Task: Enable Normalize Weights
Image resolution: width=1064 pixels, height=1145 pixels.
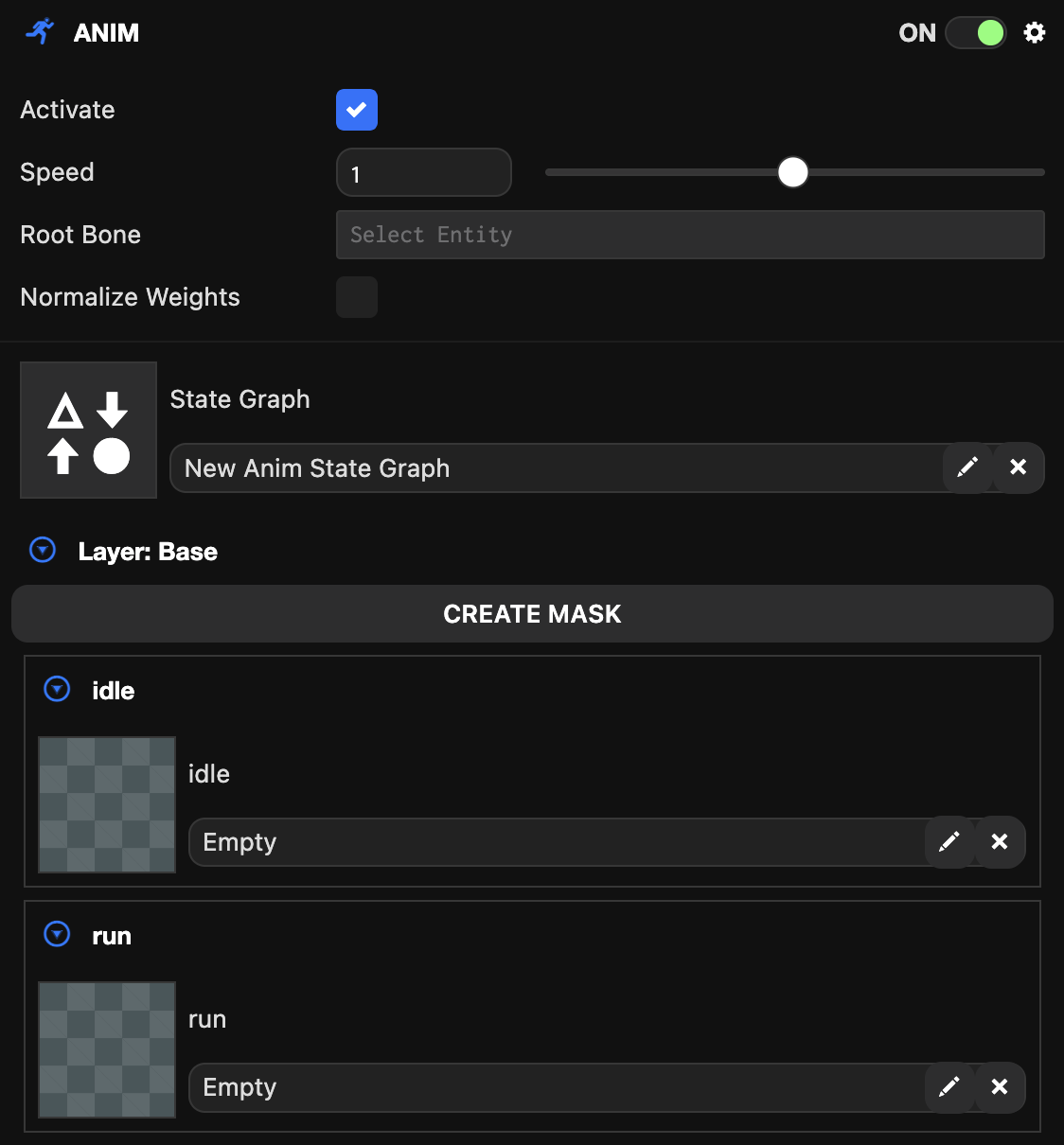Action: point(357,297)
